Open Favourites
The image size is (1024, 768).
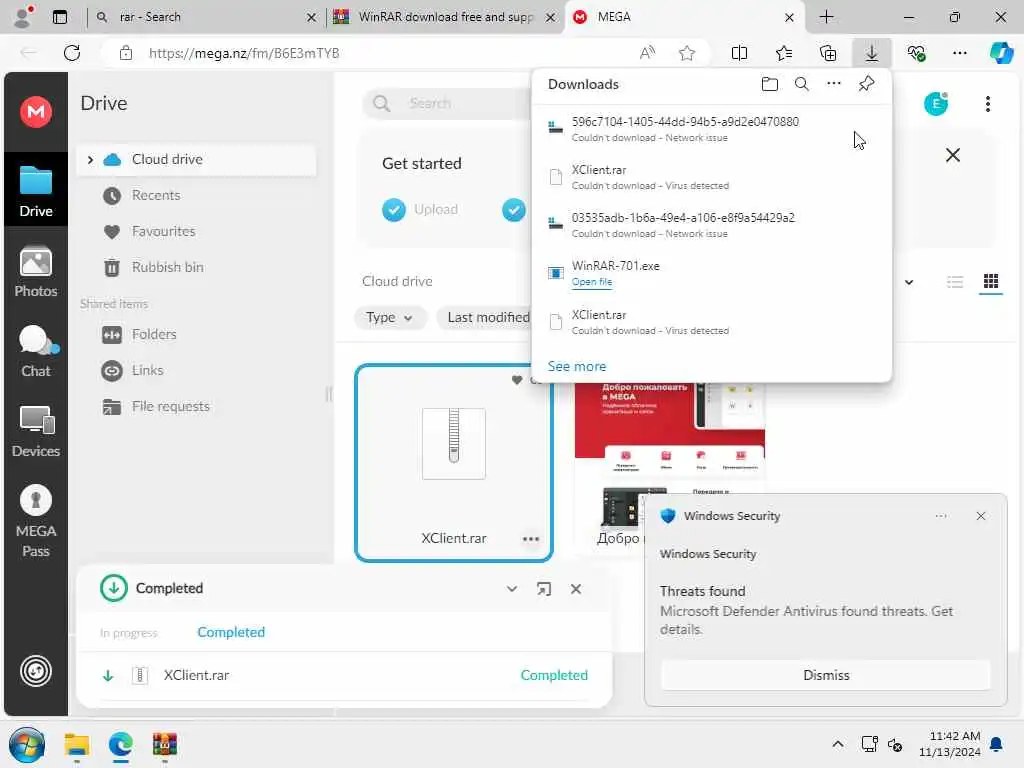coord(163,231)
